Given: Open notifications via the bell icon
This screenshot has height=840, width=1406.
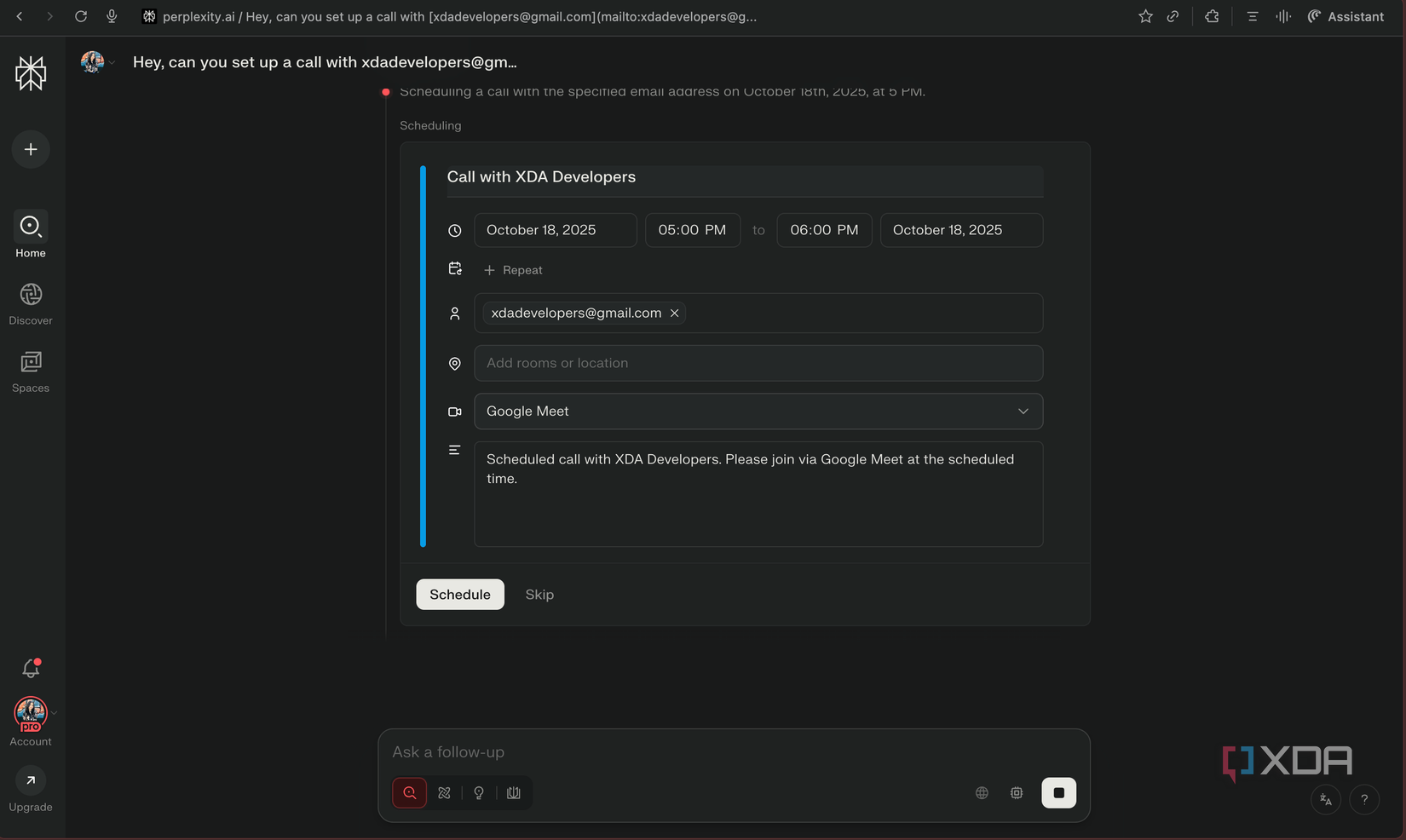Looking at the screenshot, I should coord(31,668).
